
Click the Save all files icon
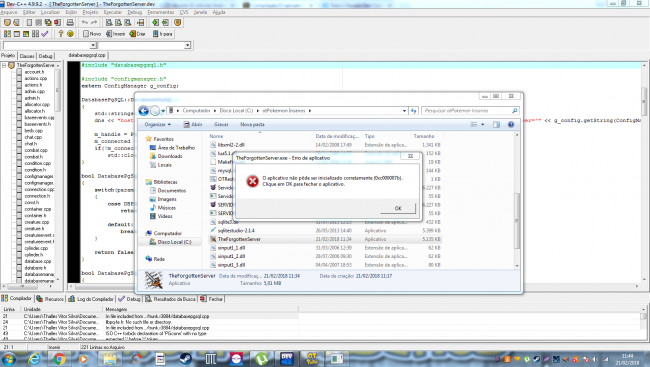coord(48,22)
